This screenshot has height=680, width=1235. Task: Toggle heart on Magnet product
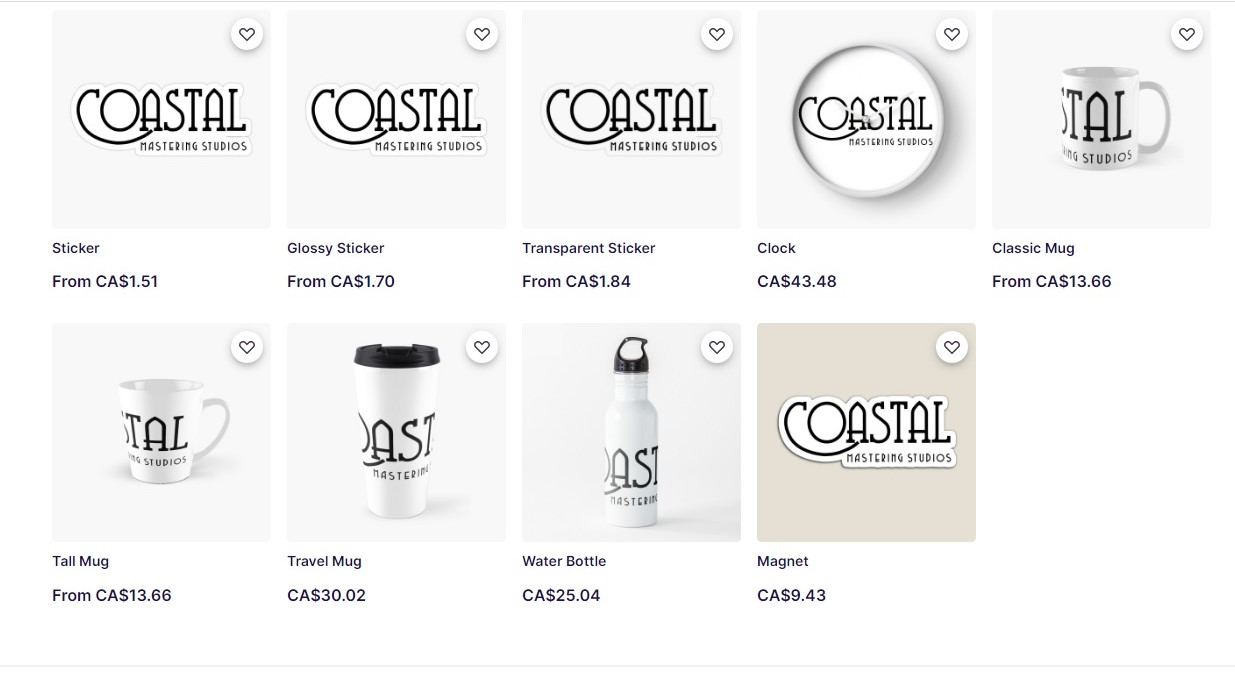952,347
